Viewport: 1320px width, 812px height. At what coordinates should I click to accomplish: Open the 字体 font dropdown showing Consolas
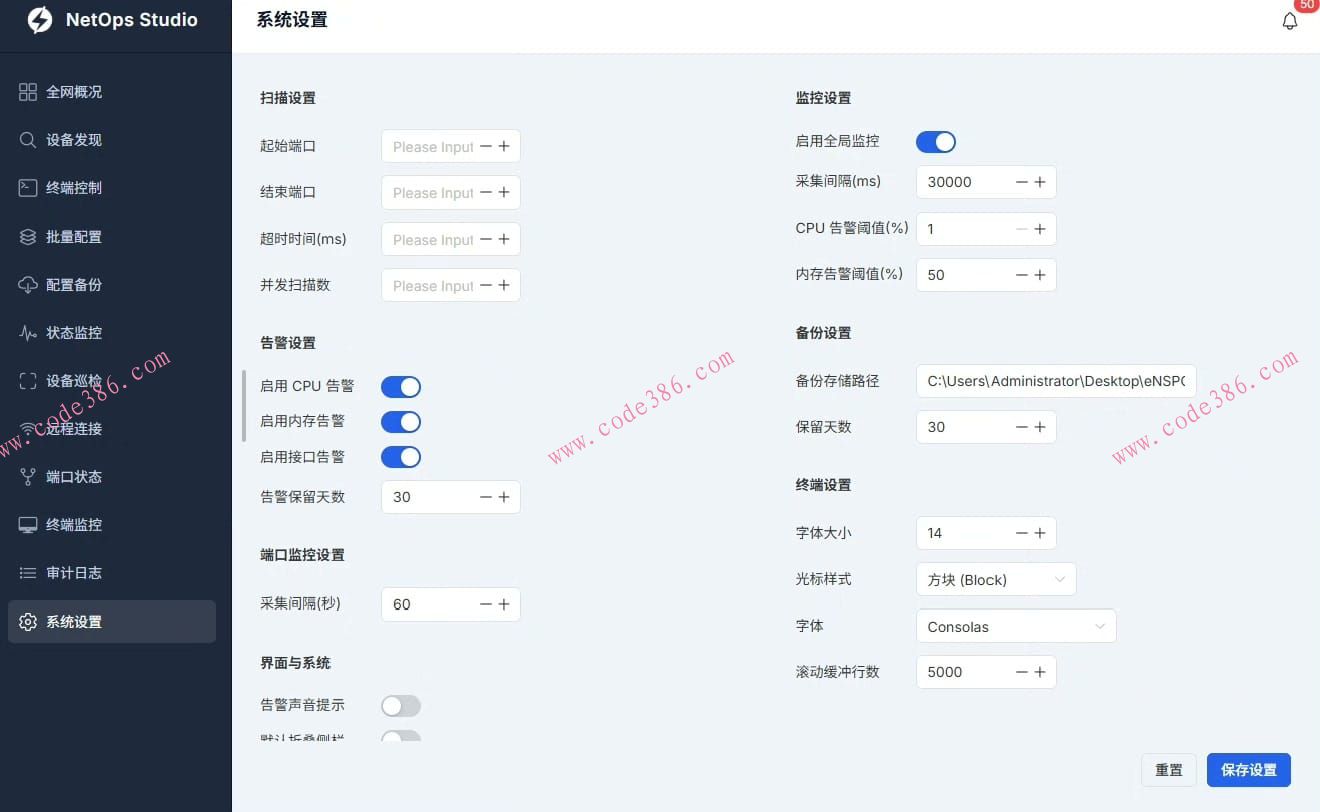tap(1016, 625)
